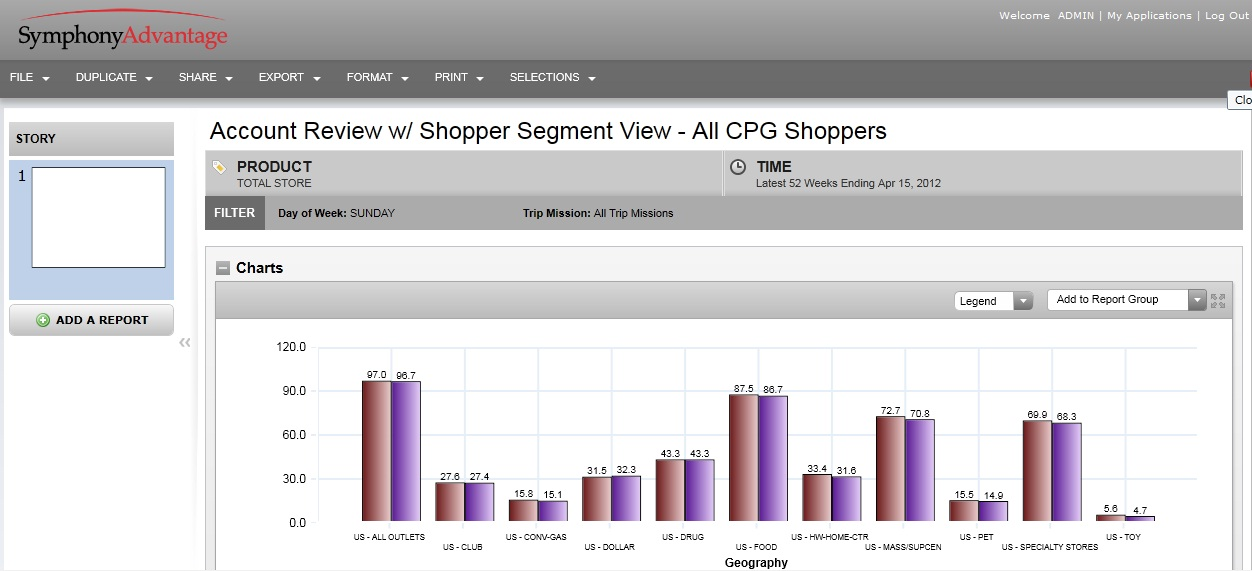Click the green plus Add Report icon
Image resolution: width=1252 pixels, height=571 pixels.
(x=43, y=320)
